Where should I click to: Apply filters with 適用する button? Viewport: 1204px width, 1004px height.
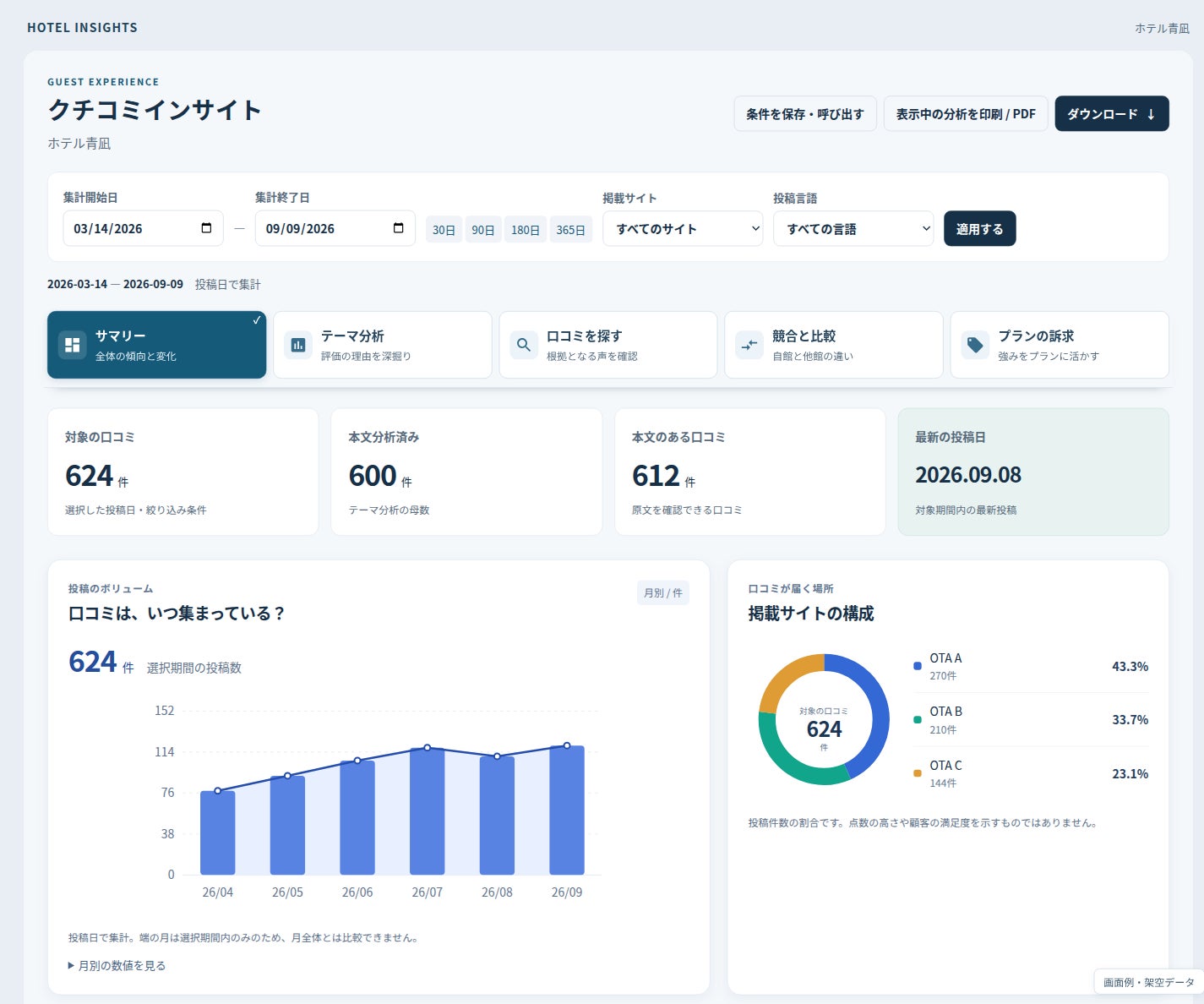[x=980, y=229]
